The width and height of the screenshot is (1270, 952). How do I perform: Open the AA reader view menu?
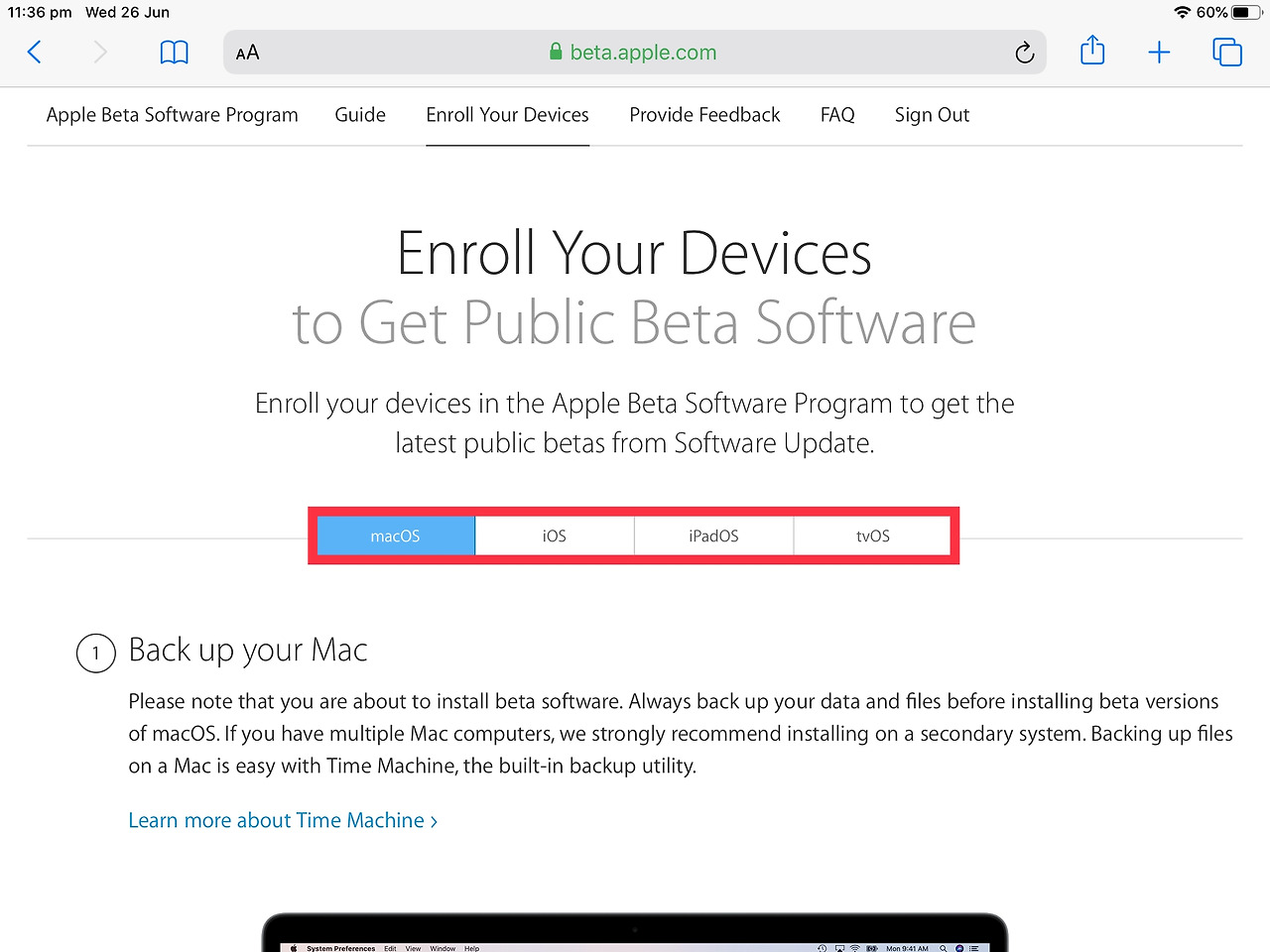(248, 53)
